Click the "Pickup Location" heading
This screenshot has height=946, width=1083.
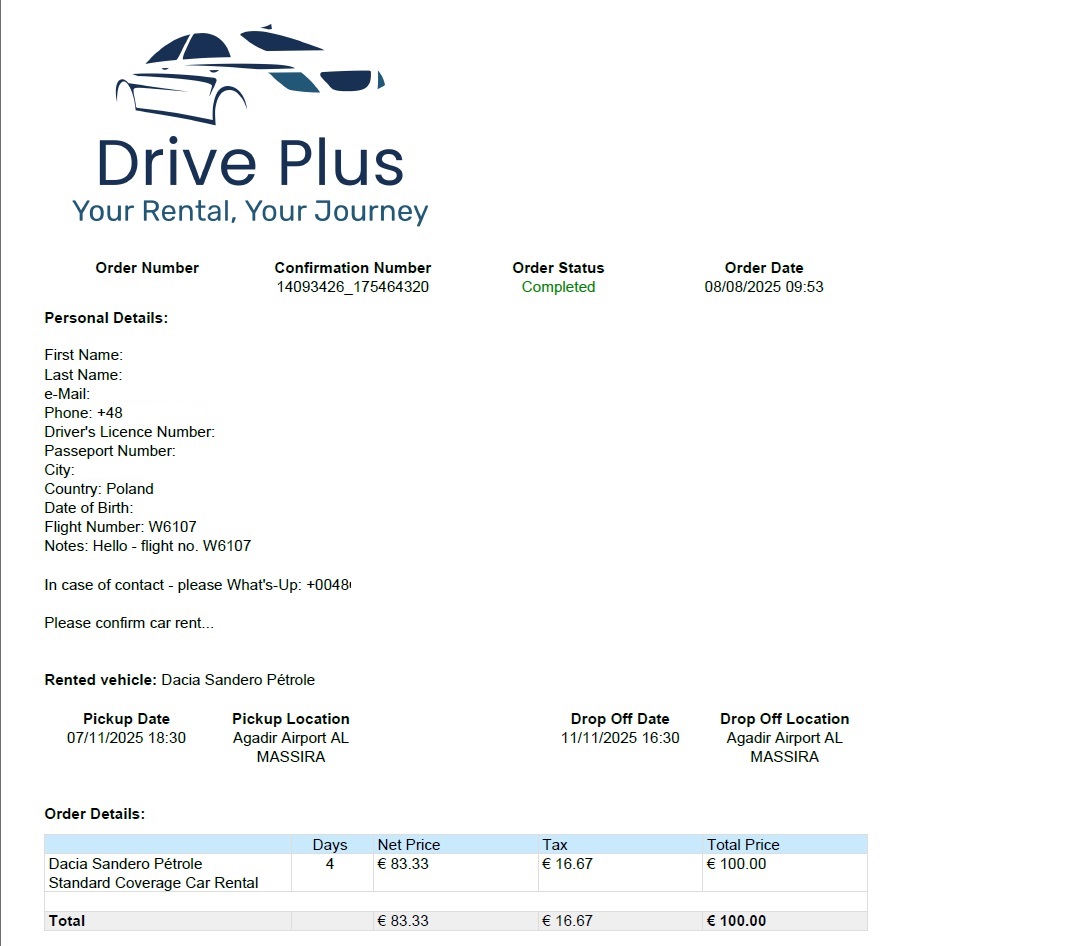291,719
